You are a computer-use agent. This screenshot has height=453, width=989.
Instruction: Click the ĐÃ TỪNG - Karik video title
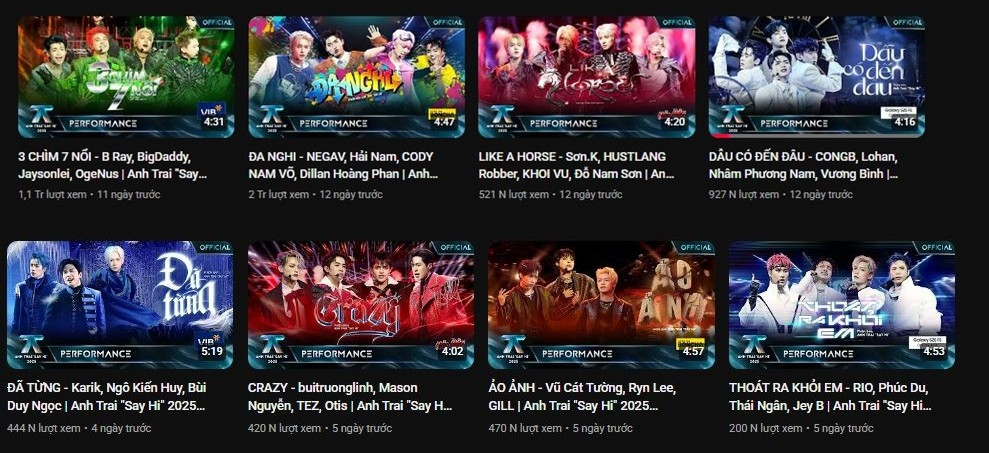point(107,396)
